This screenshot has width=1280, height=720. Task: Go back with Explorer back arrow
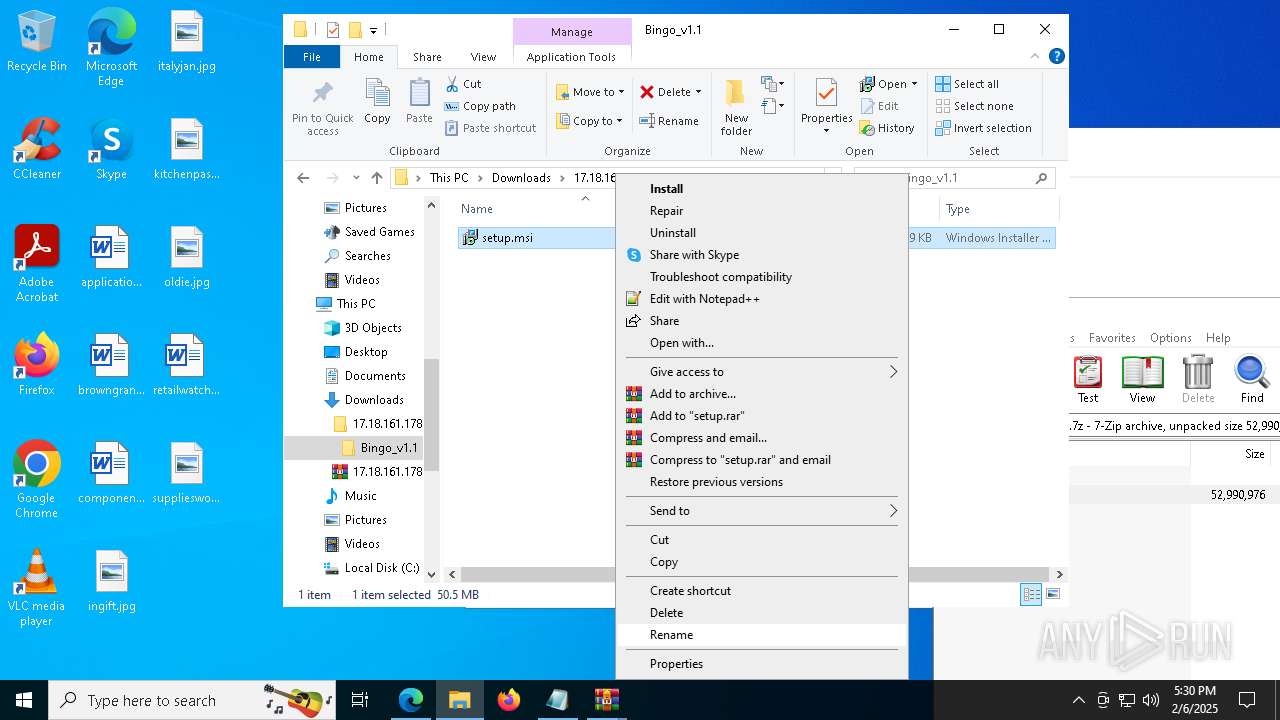pyautogui.click(x=303, y=178)
